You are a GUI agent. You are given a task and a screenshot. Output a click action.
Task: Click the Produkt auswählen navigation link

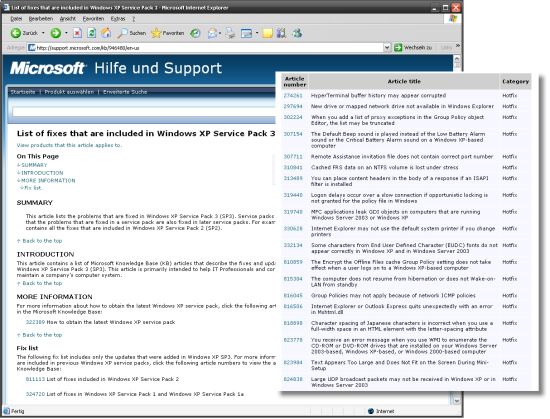coord(69,92)
